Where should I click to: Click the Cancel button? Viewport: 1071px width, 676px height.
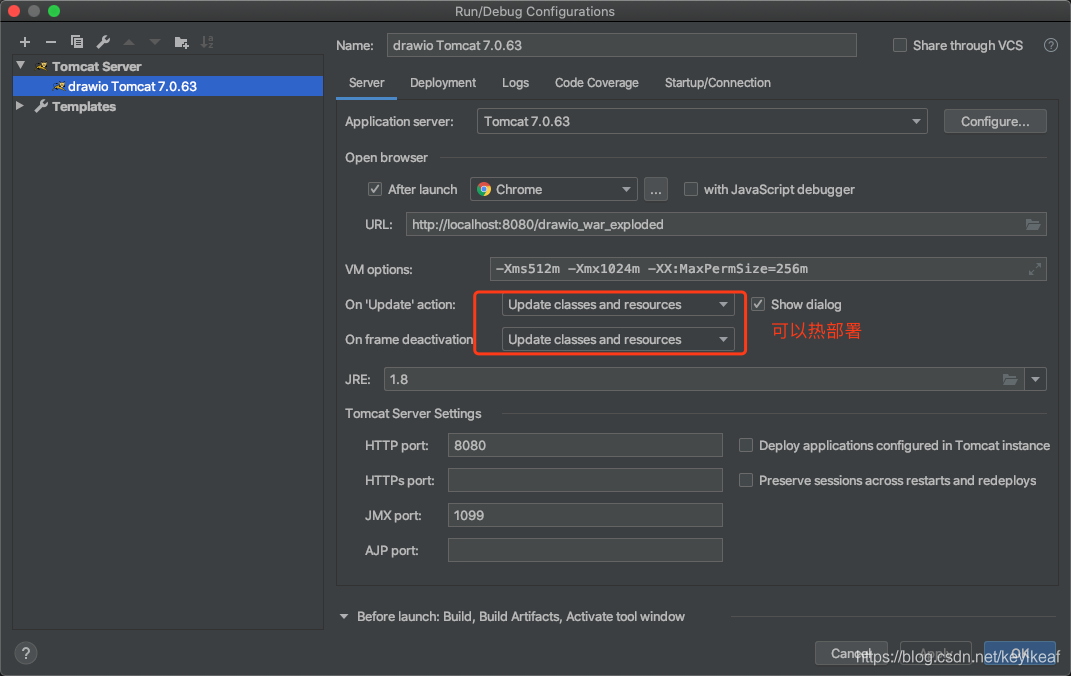851,653
